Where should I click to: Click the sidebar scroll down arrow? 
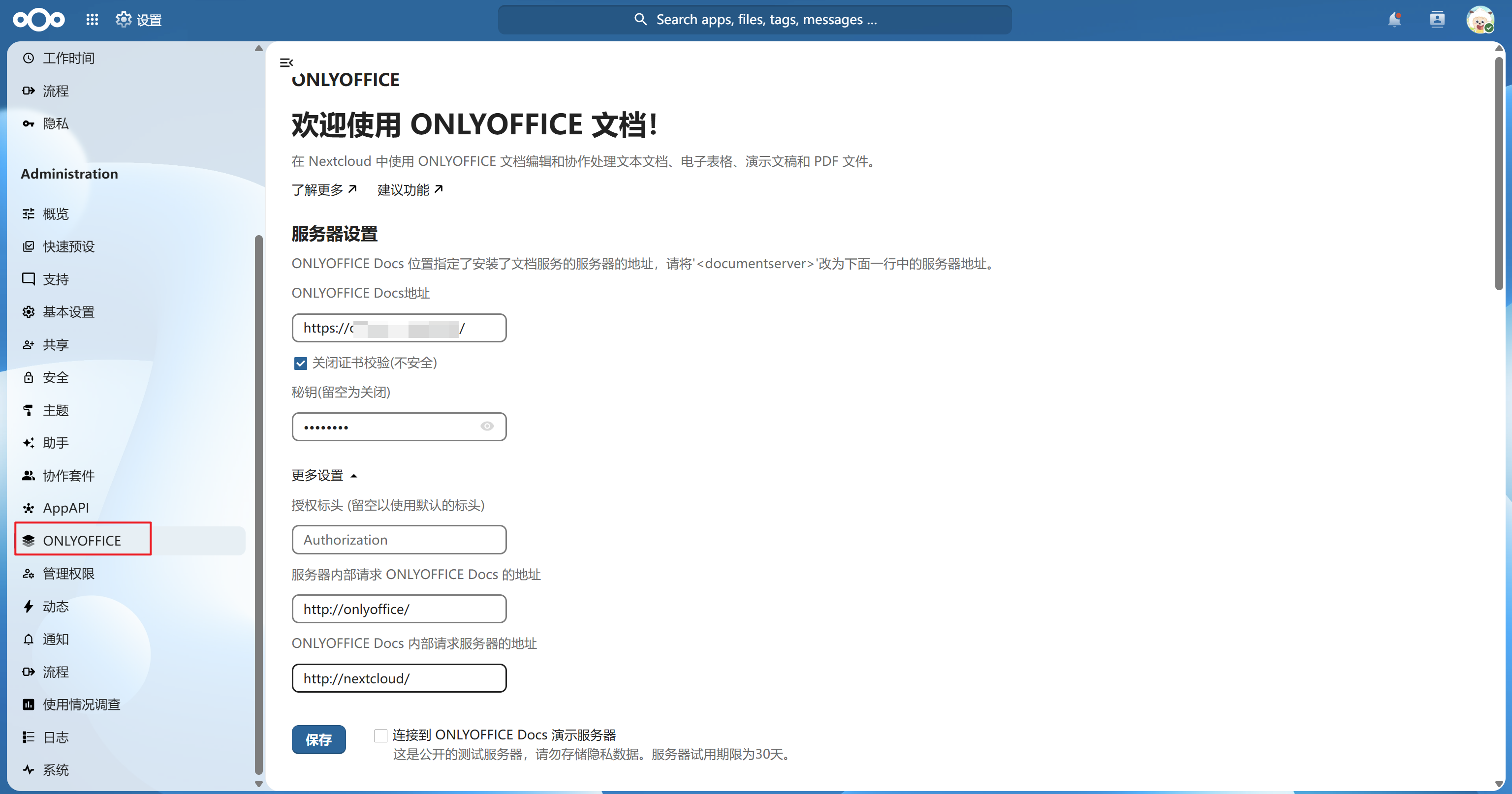pos(259,784)
